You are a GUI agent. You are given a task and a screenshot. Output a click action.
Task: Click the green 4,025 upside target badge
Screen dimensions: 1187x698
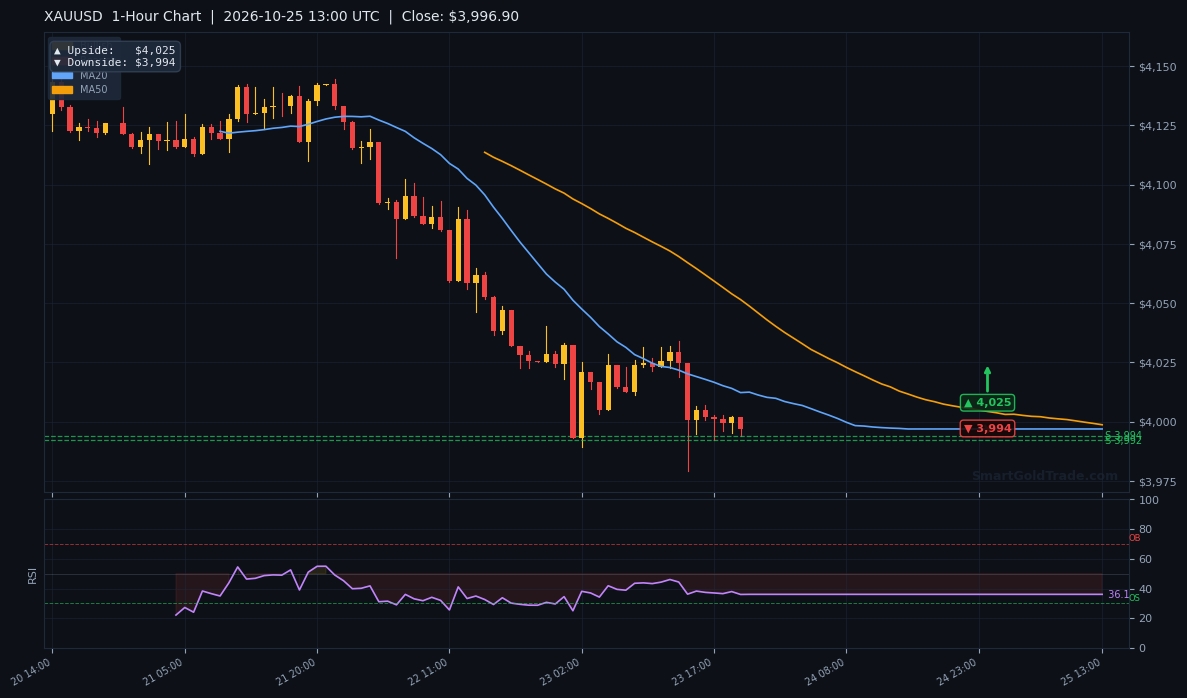point(987,403)
